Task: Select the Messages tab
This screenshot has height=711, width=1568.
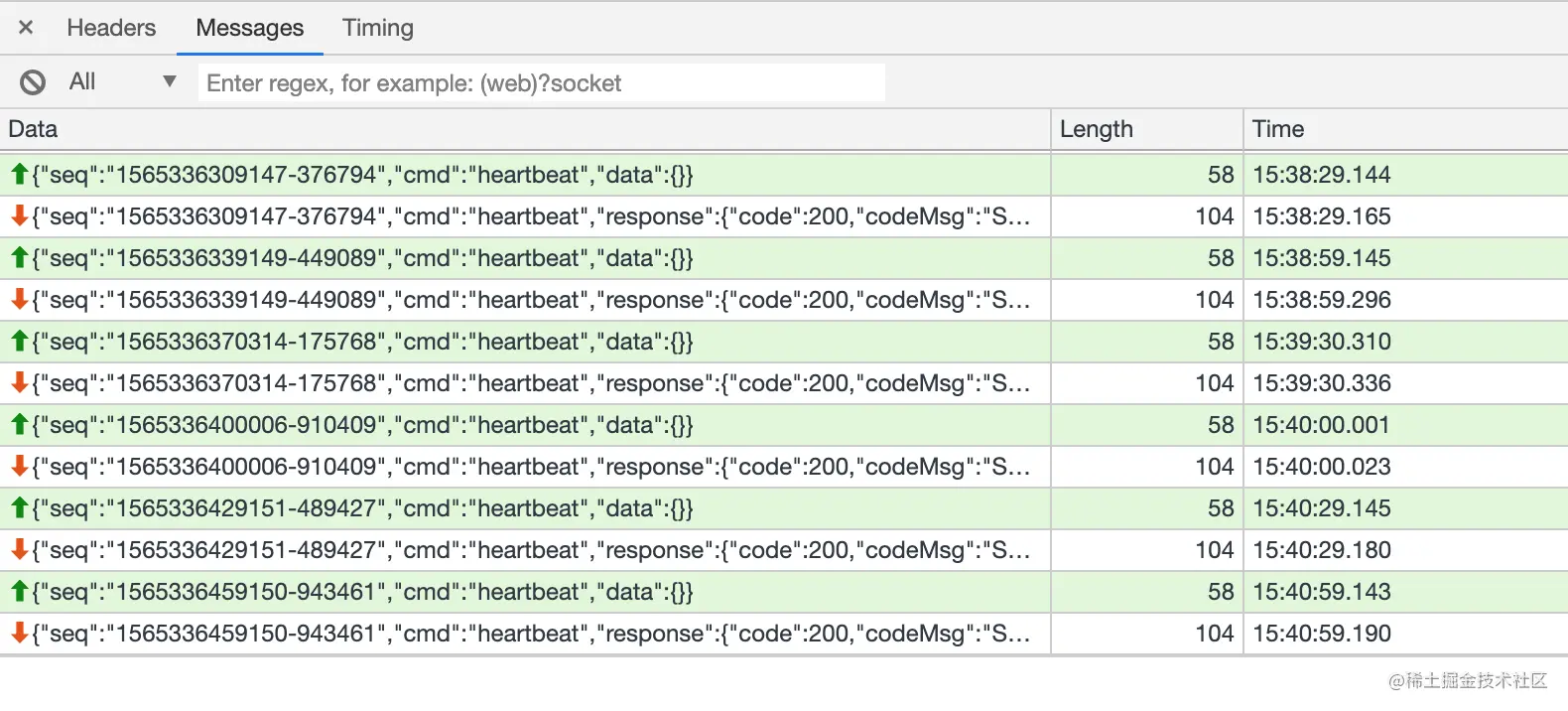Action: [x=250, y=28]
